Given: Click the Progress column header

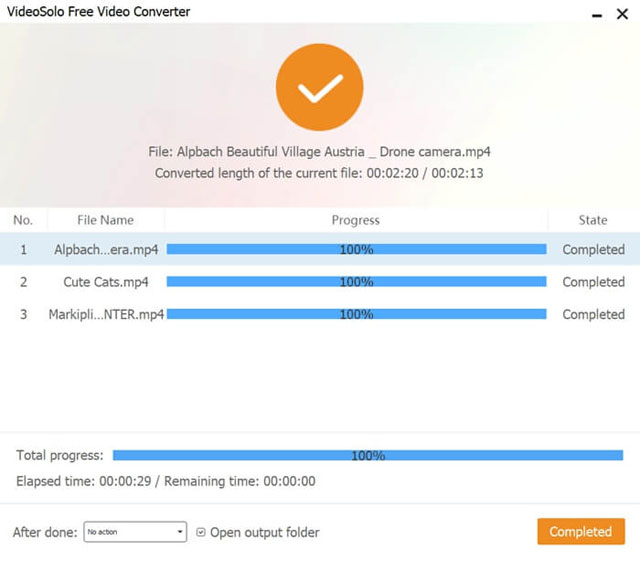Looking at the screenshot, I should click(x=356, y=220).
